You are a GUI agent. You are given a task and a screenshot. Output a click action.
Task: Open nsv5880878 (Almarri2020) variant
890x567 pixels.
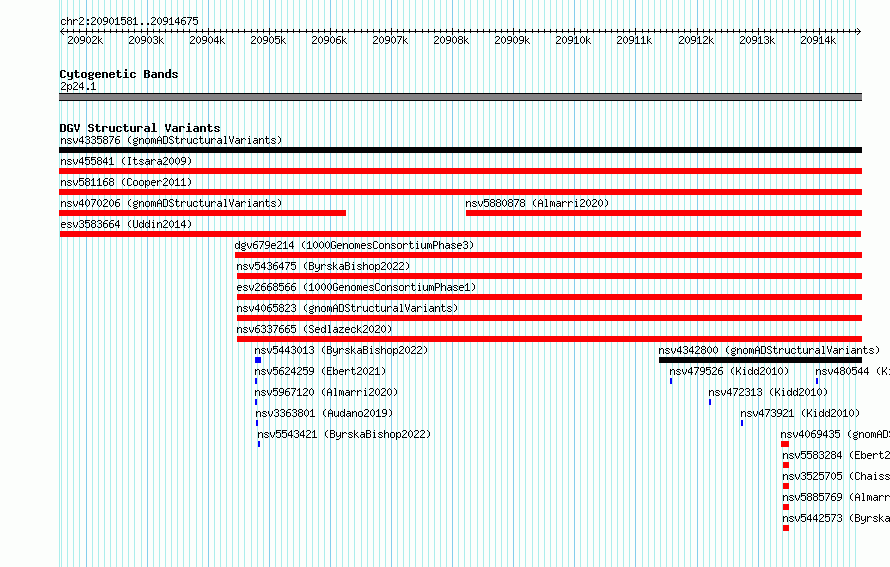tap(537, 203)
